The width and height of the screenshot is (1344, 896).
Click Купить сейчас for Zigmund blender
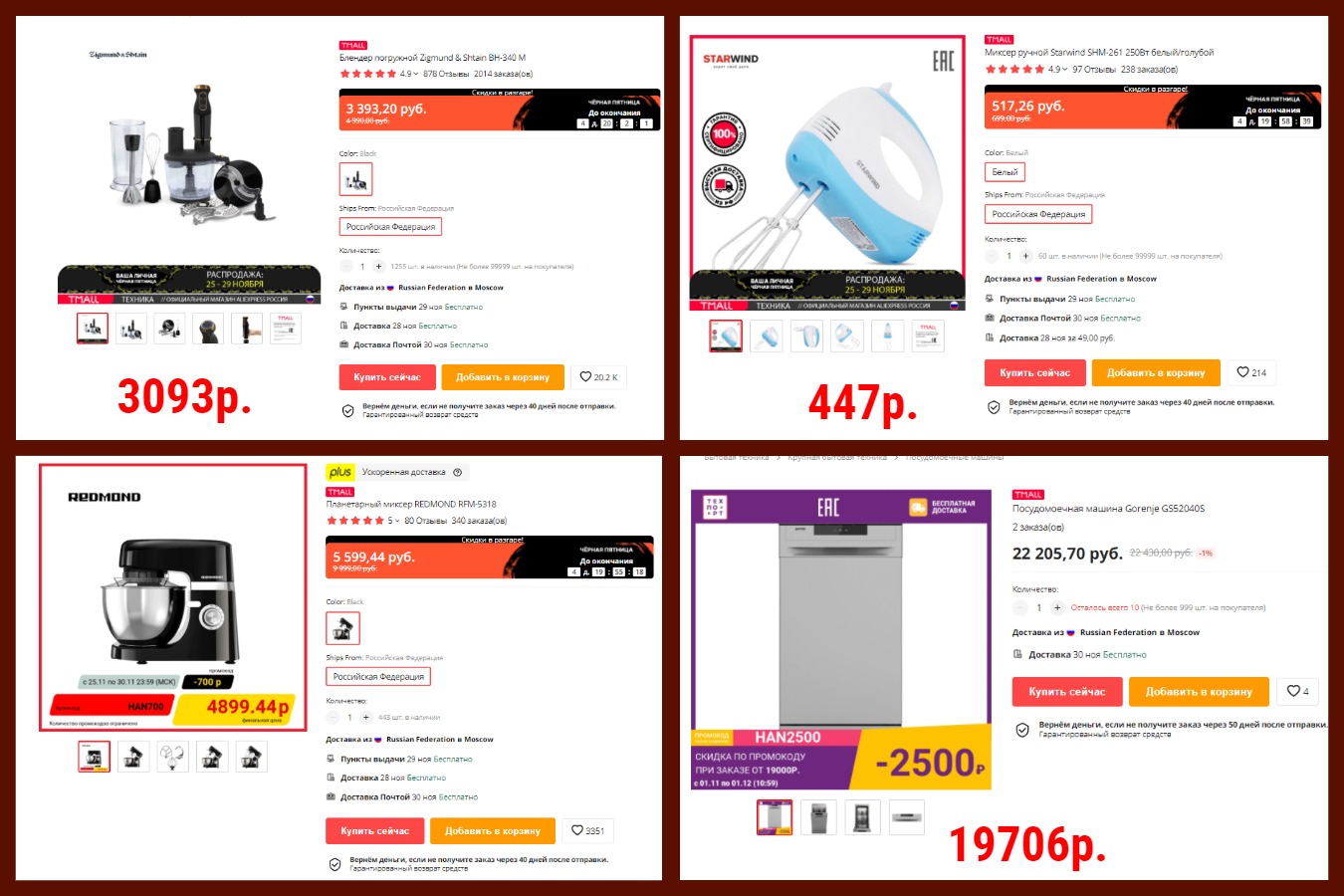click(387, 377)
